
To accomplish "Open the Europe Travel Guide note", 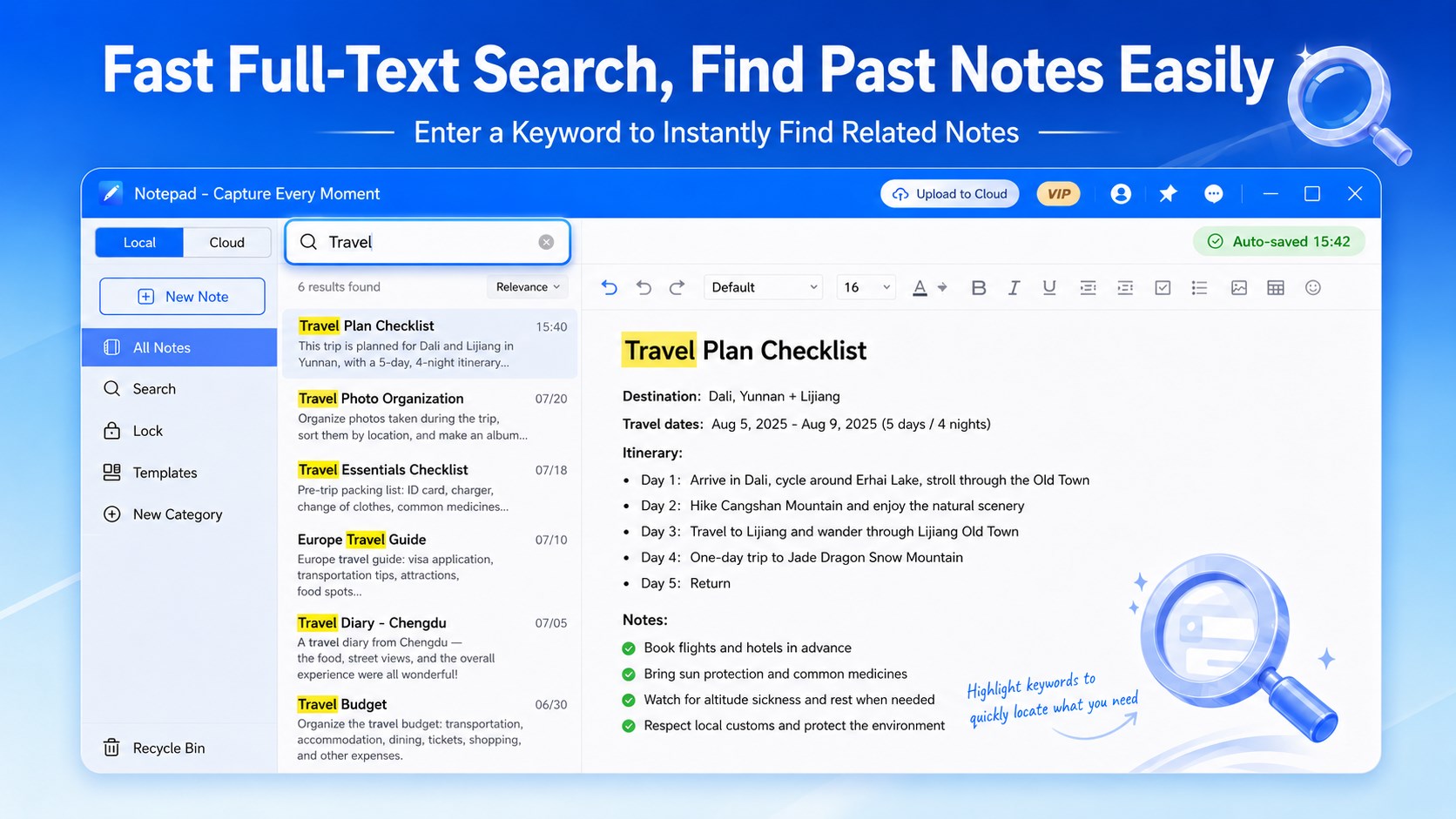I will [431, 565].
